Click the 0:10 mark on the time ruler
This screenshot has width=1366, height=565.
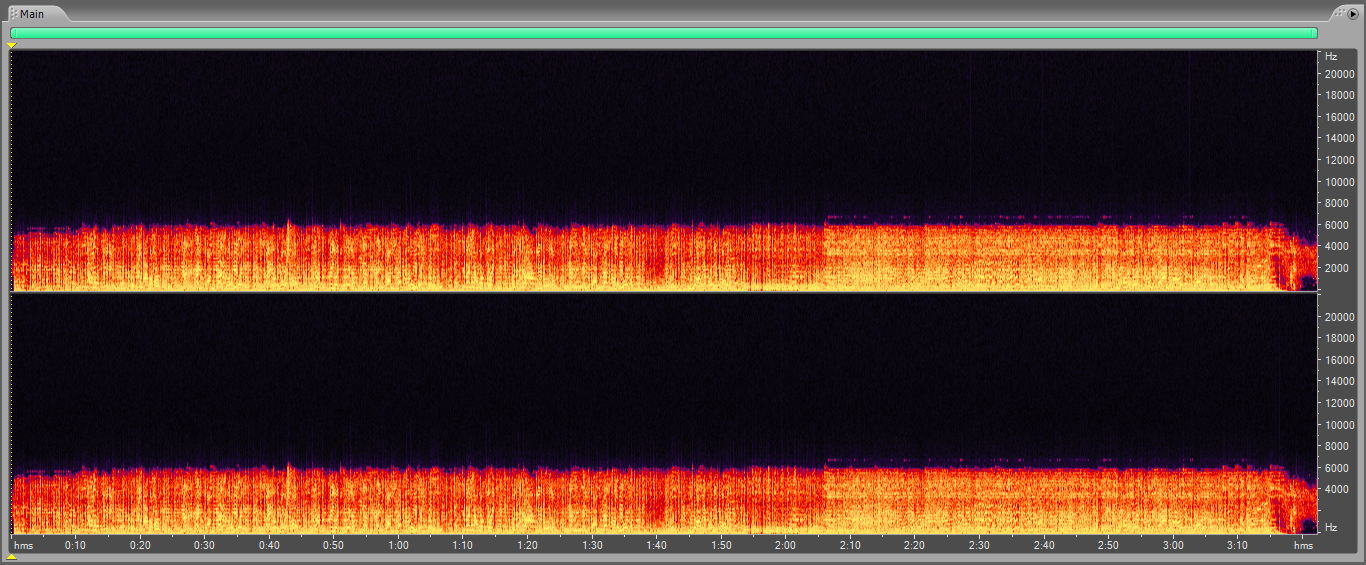tap(75, 546)
